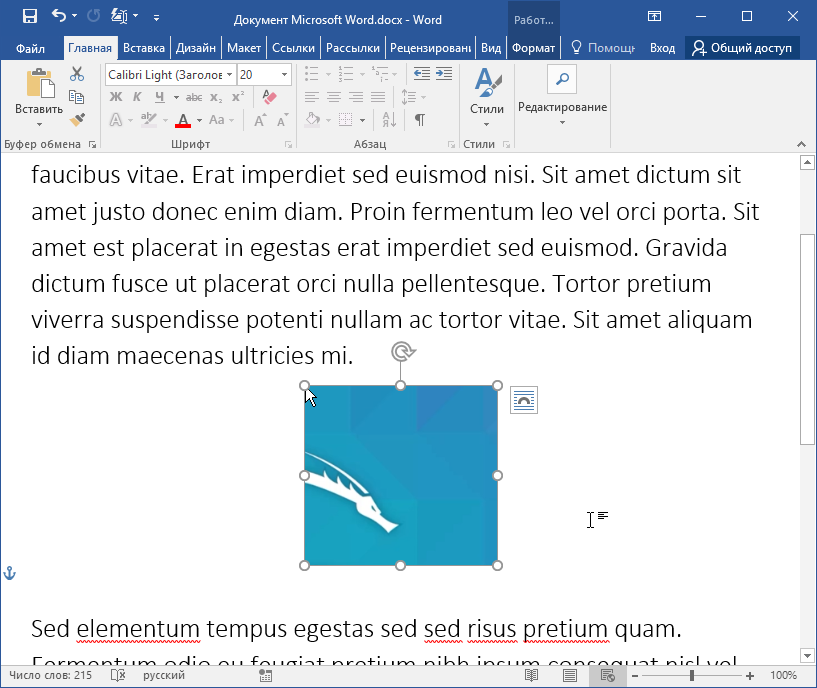Apply multilevel list

380,74
